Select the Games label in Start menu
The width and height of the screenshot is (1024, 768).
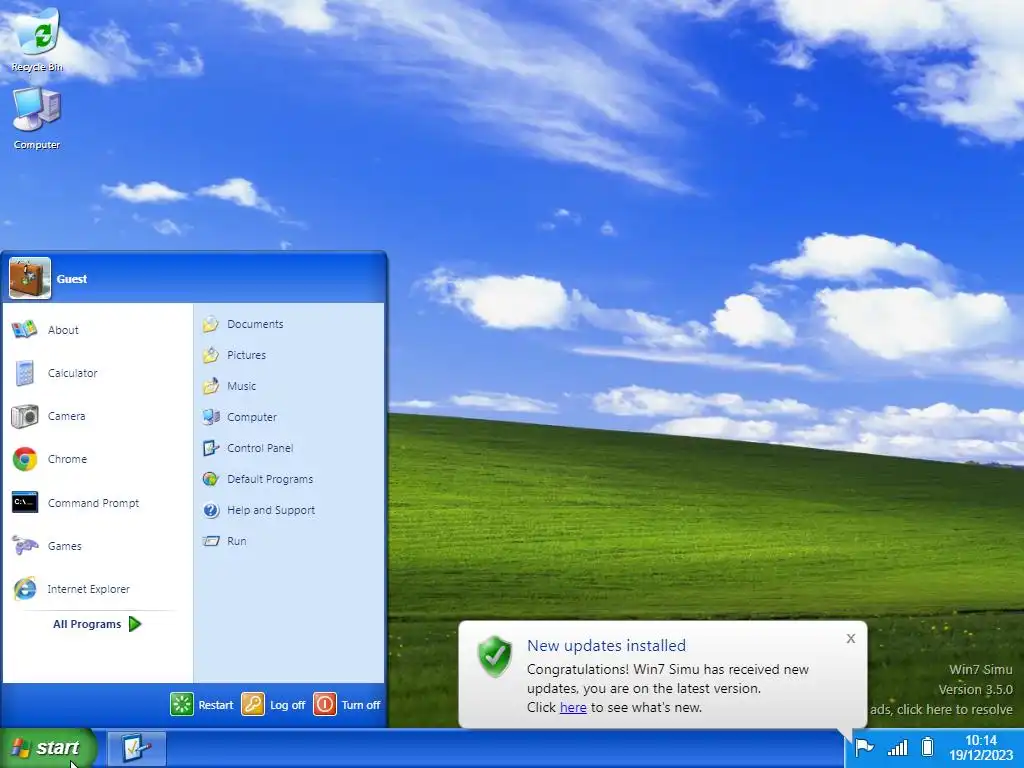click(x=64, y=546)
